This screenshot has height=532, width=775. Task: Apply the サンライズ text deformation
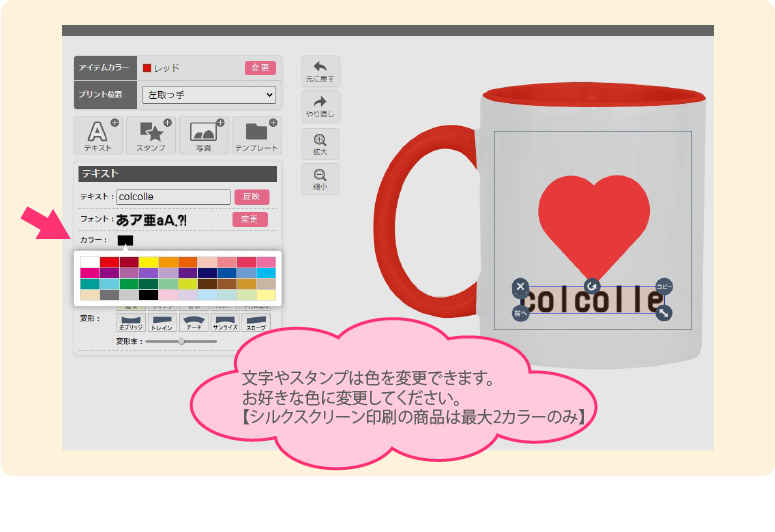pos(225,322)
